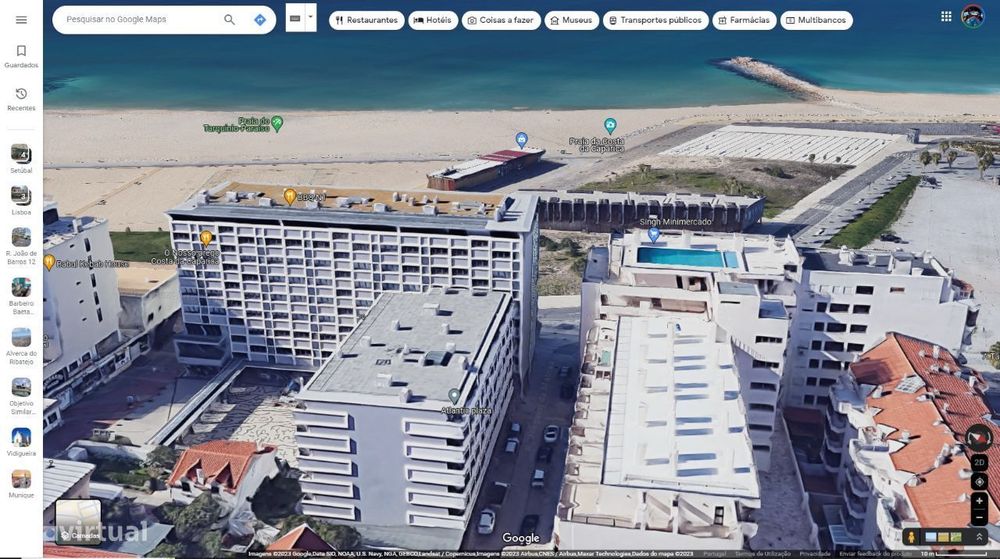Toggle the Camadas layers thumbnail

78,521
